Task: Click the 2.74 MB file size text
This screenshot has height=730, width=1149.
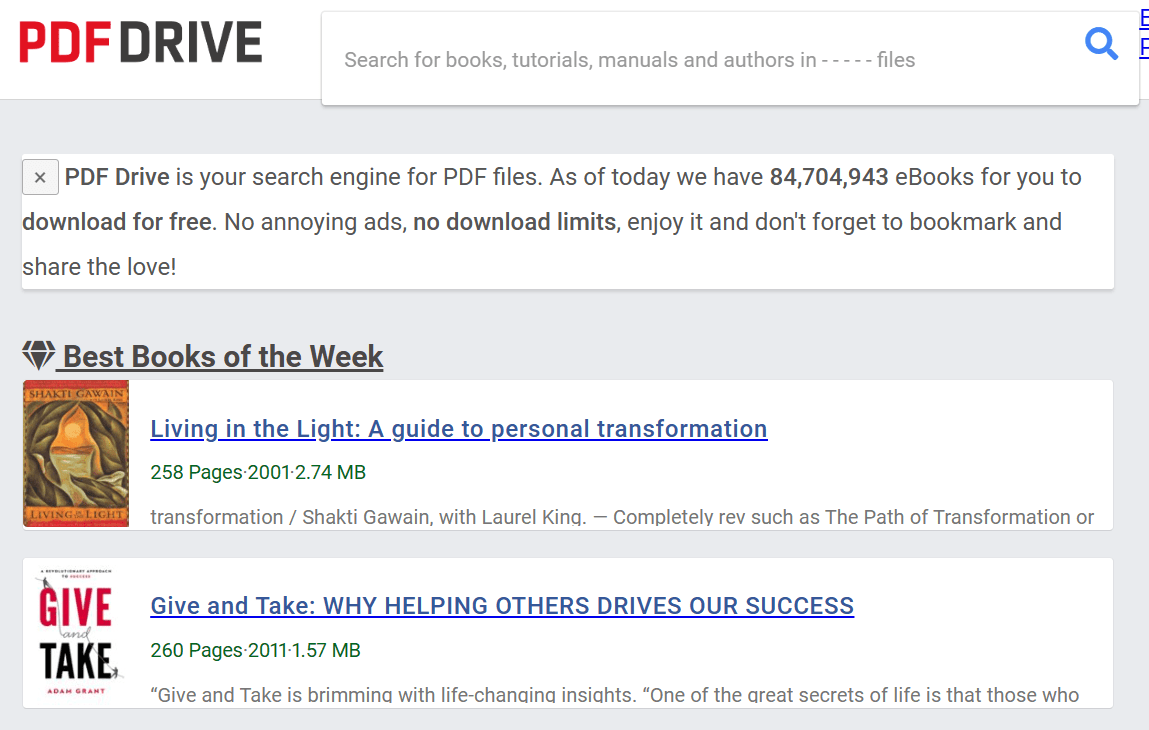Action: [x=330, y=472]
